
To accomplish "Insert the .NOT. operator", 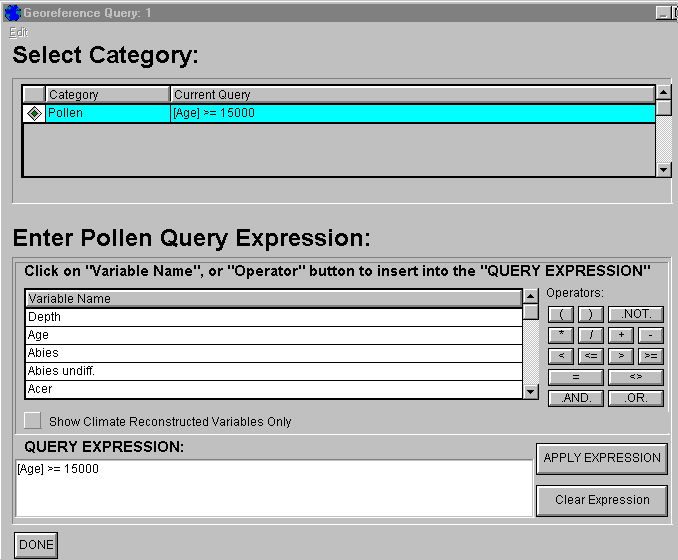I will click(636, 314).
